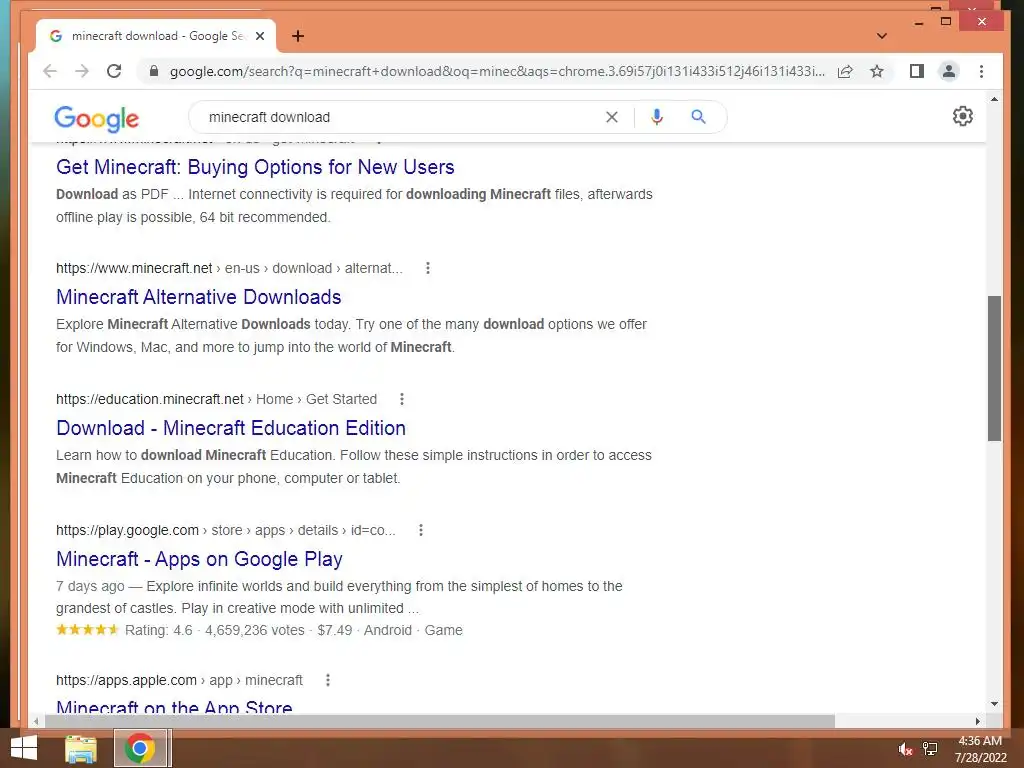Open Minecraft Alternative Downloads result
This screenshot has width=1024, height=768.
199,297
